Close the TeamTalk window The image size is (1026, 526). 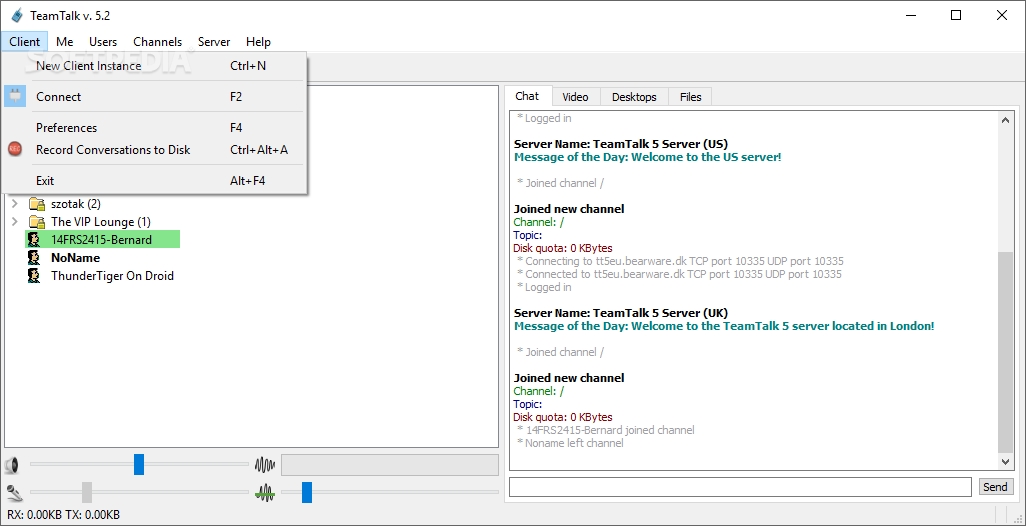point(1002,15)
